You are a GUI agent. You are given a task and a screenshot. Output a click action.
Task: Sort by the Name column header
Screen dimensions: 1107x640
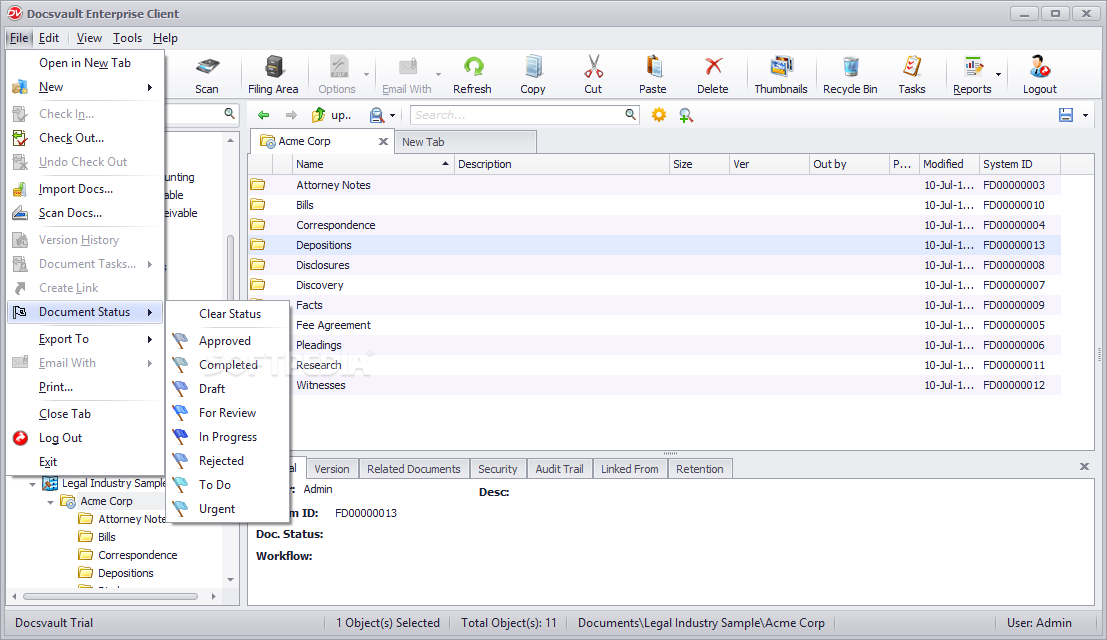point(373,164)
